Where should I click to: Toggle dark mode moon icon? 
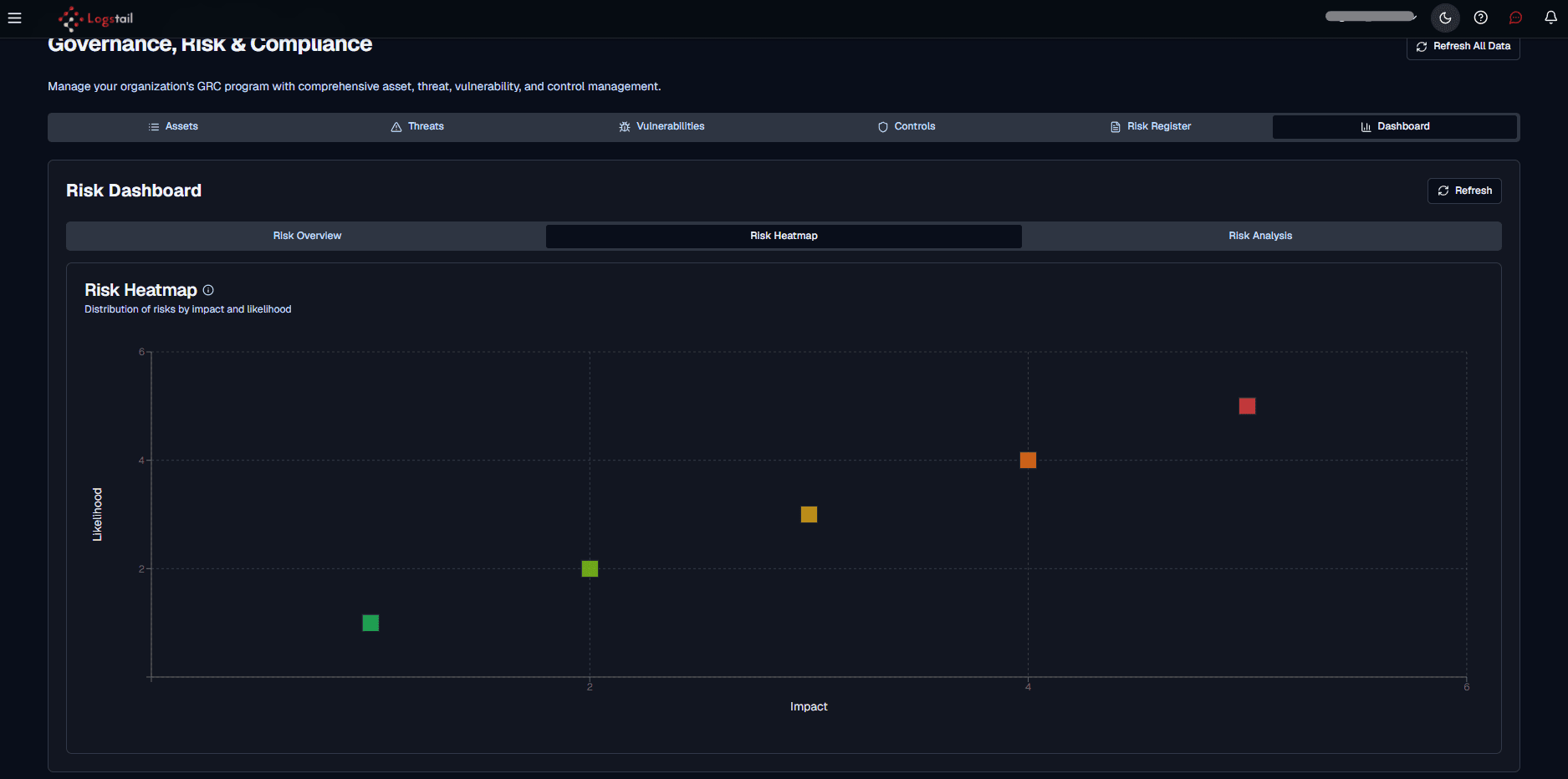(x=1445, y=18)
